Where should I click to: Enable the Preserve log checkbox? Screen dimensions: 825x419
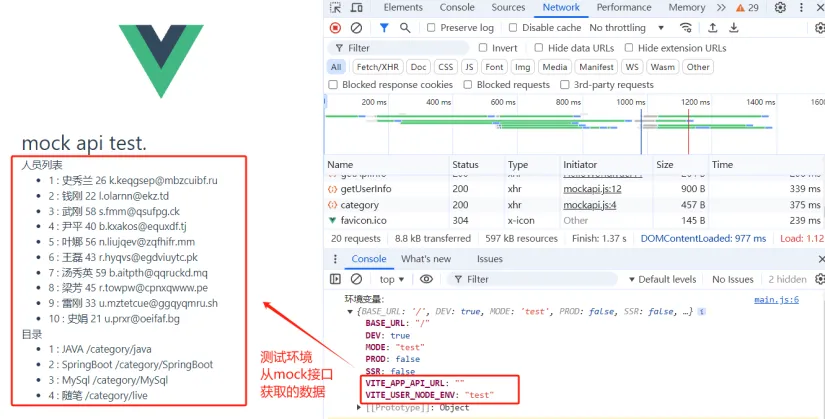point(432,28)
